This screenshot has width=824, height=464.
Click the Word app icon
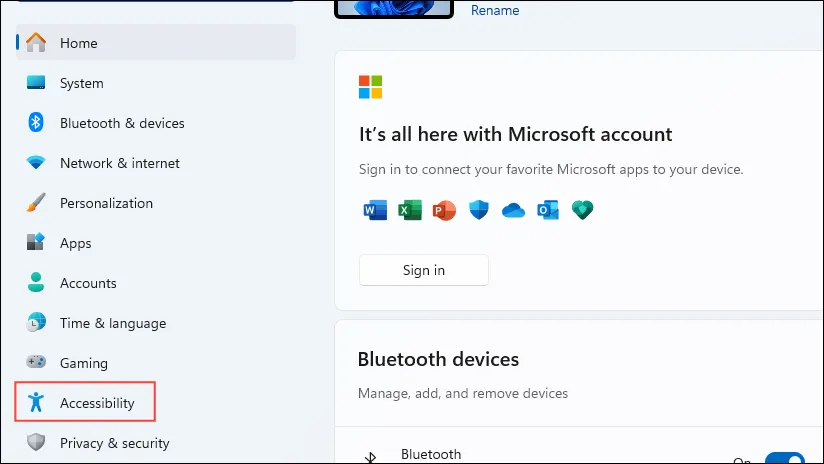375,210
